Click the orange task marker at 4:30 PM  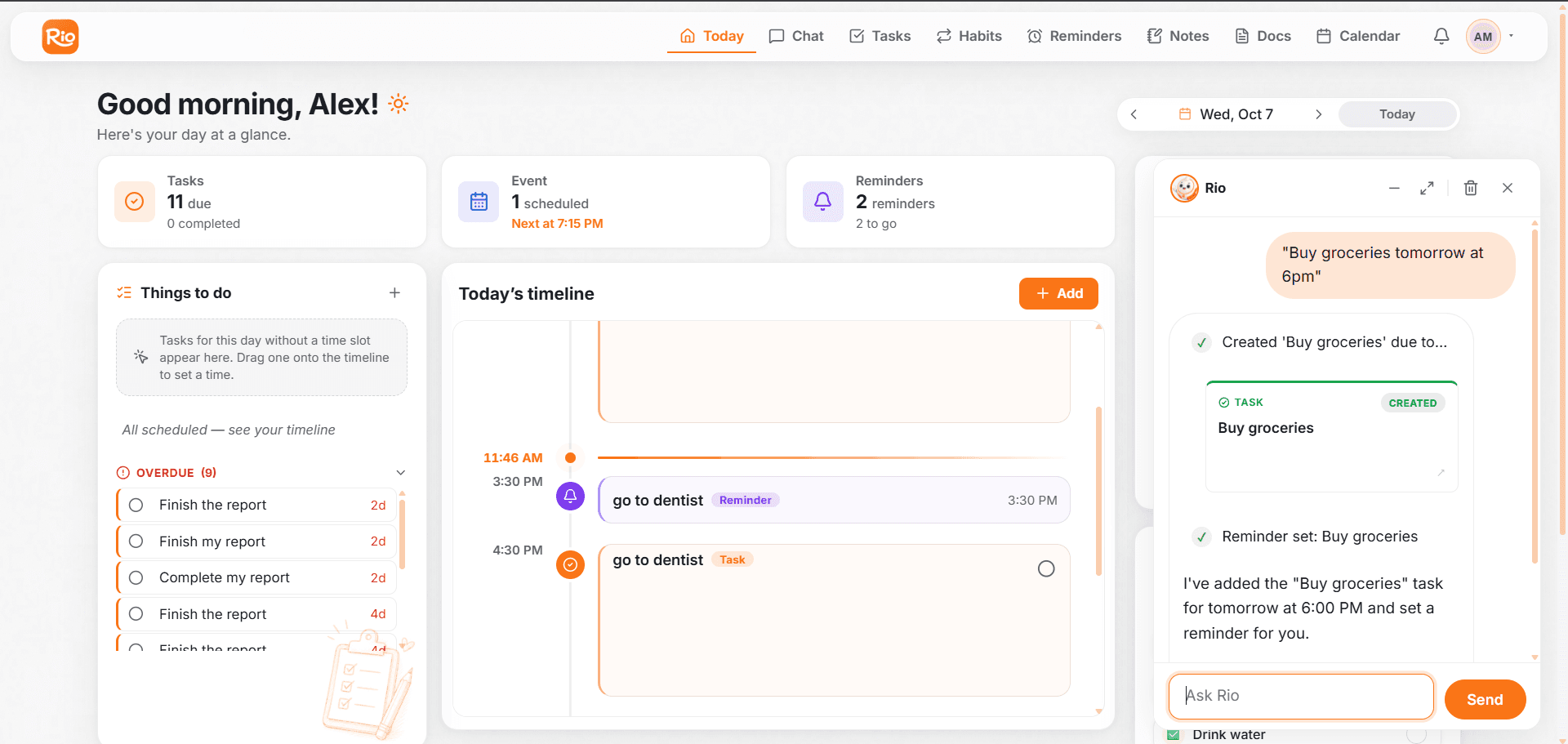[570, 564]
